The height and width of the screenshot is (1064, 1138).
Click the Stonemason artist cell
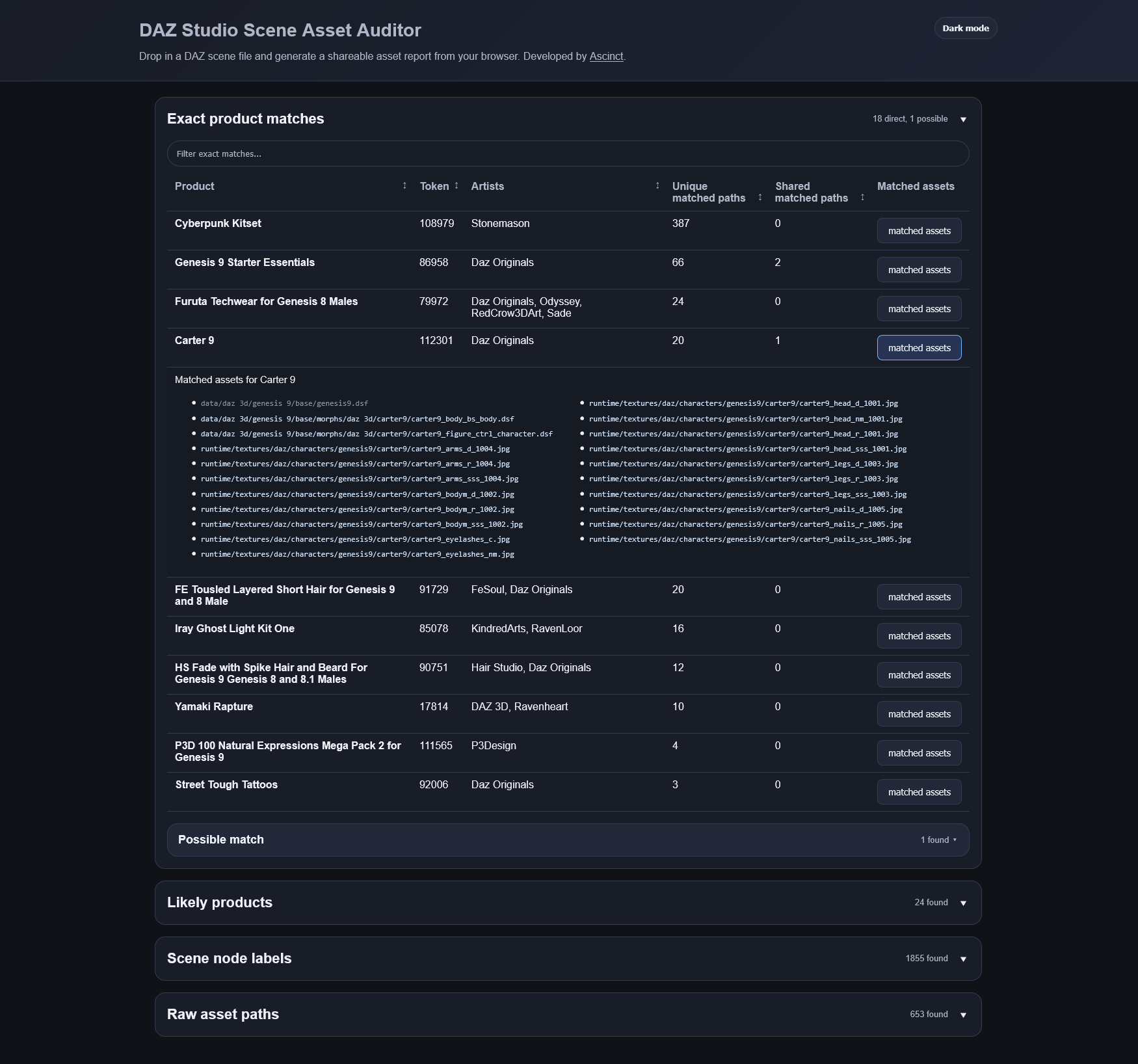500,223
